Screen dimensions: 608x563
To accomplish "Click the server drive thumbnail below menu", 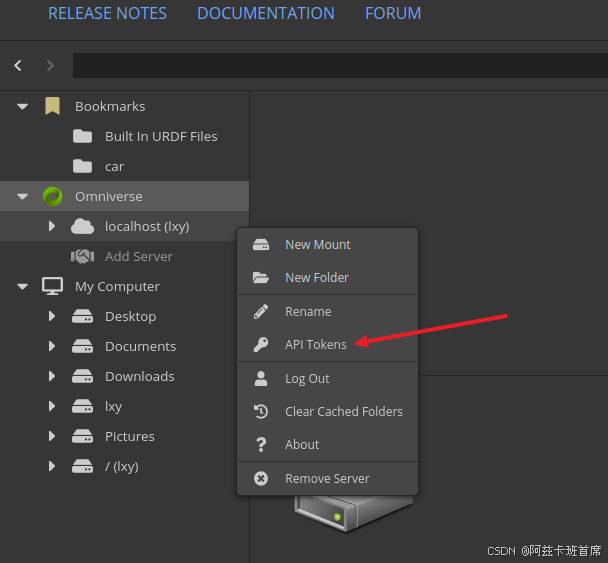I will [x=353, y=514].
